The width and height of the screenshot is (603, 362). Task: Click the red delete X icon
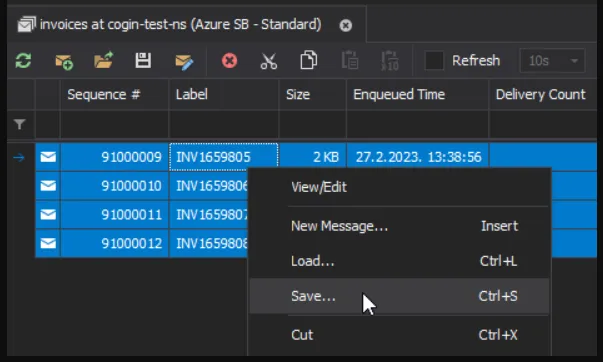(230, 61)
